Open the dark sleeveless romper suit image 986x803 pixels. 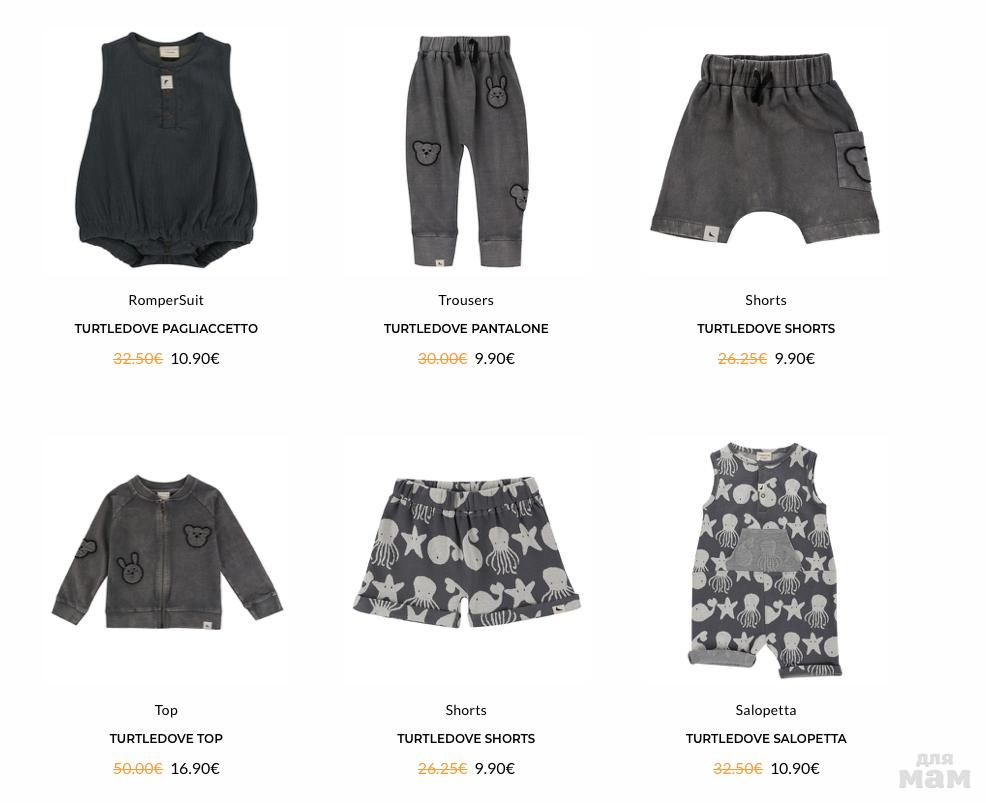point(166,150)
